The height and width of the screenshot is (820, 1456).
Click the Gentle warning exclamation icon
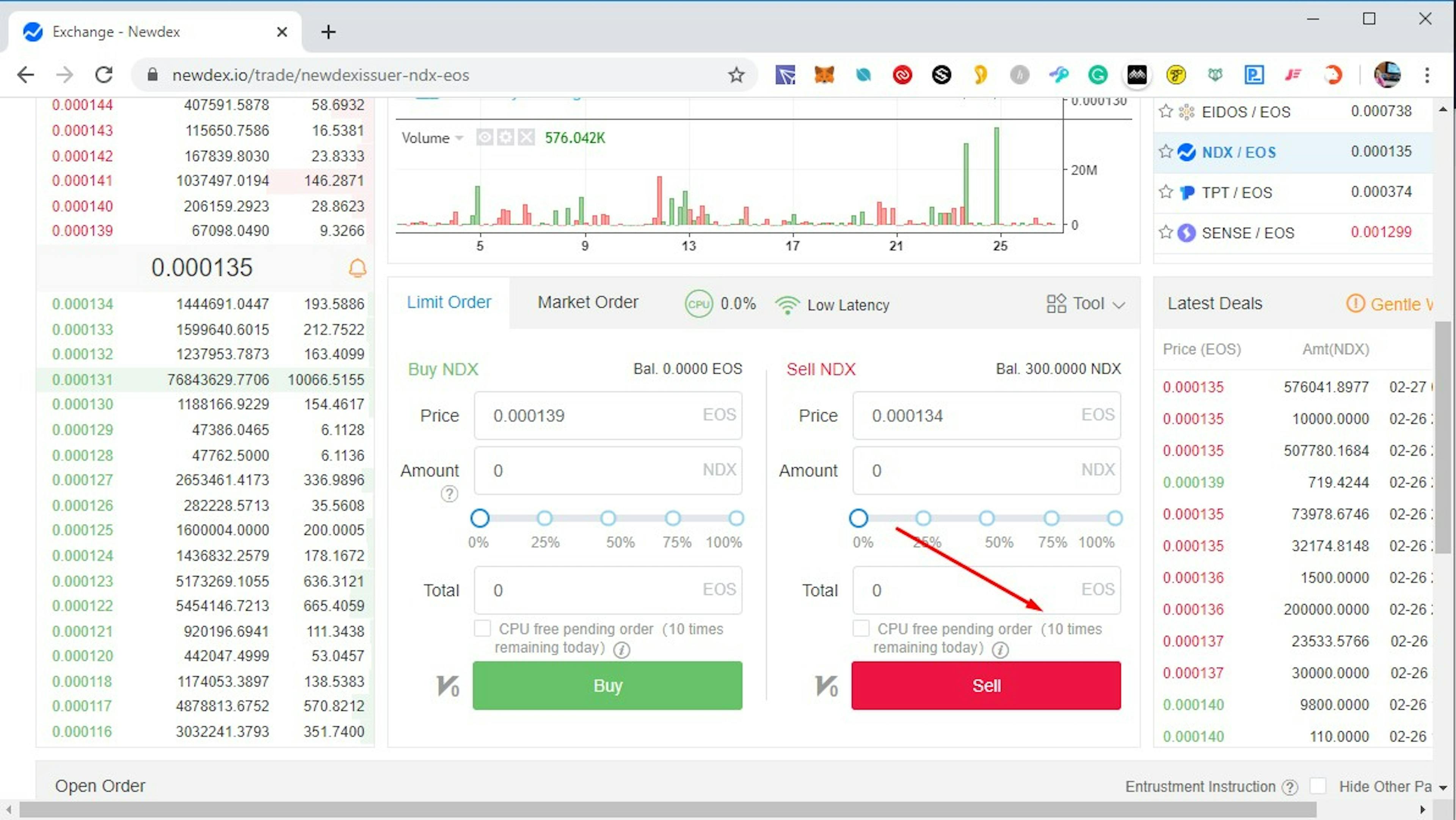[x=1355, y=304]
